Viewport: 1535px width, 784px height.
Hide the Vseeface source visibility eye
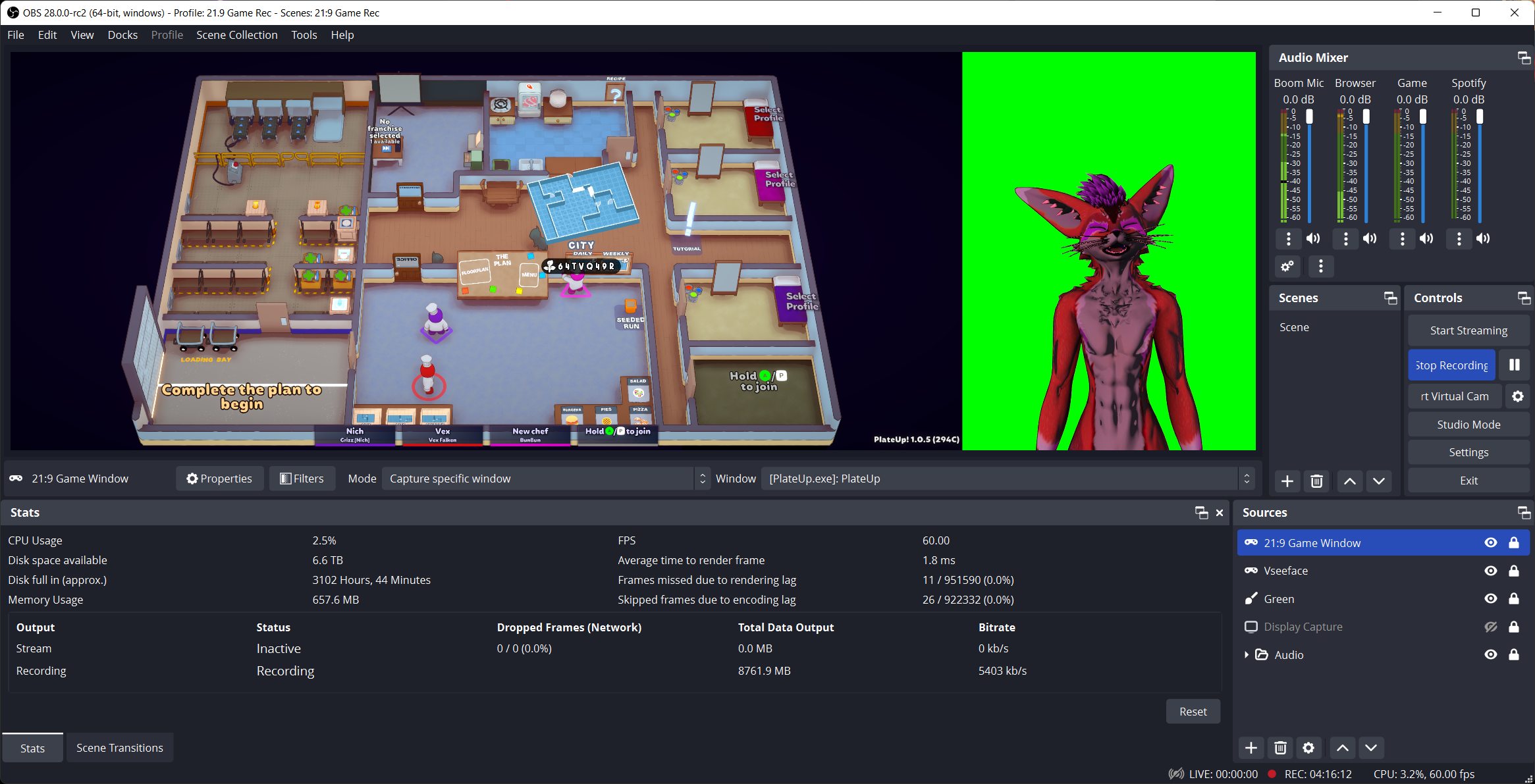tap(1491, 571)
